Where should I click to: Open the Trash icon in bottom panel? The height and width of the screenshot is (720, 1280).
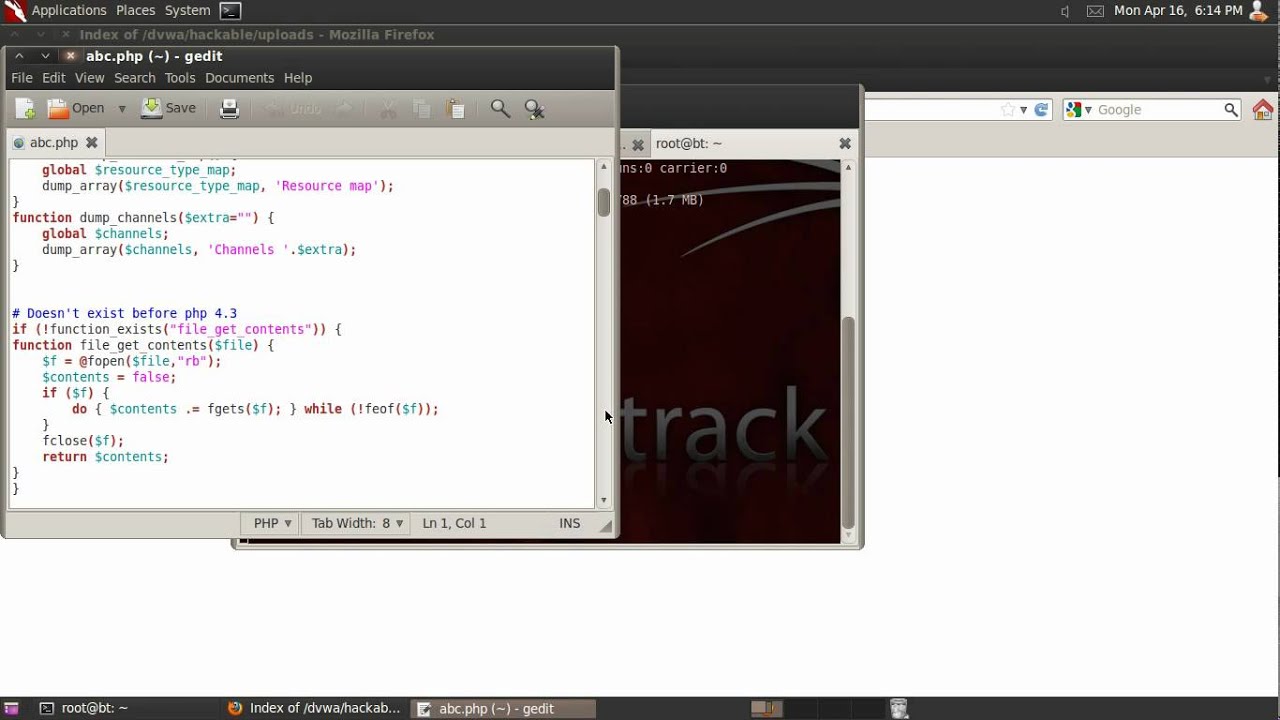click(898, 708)
